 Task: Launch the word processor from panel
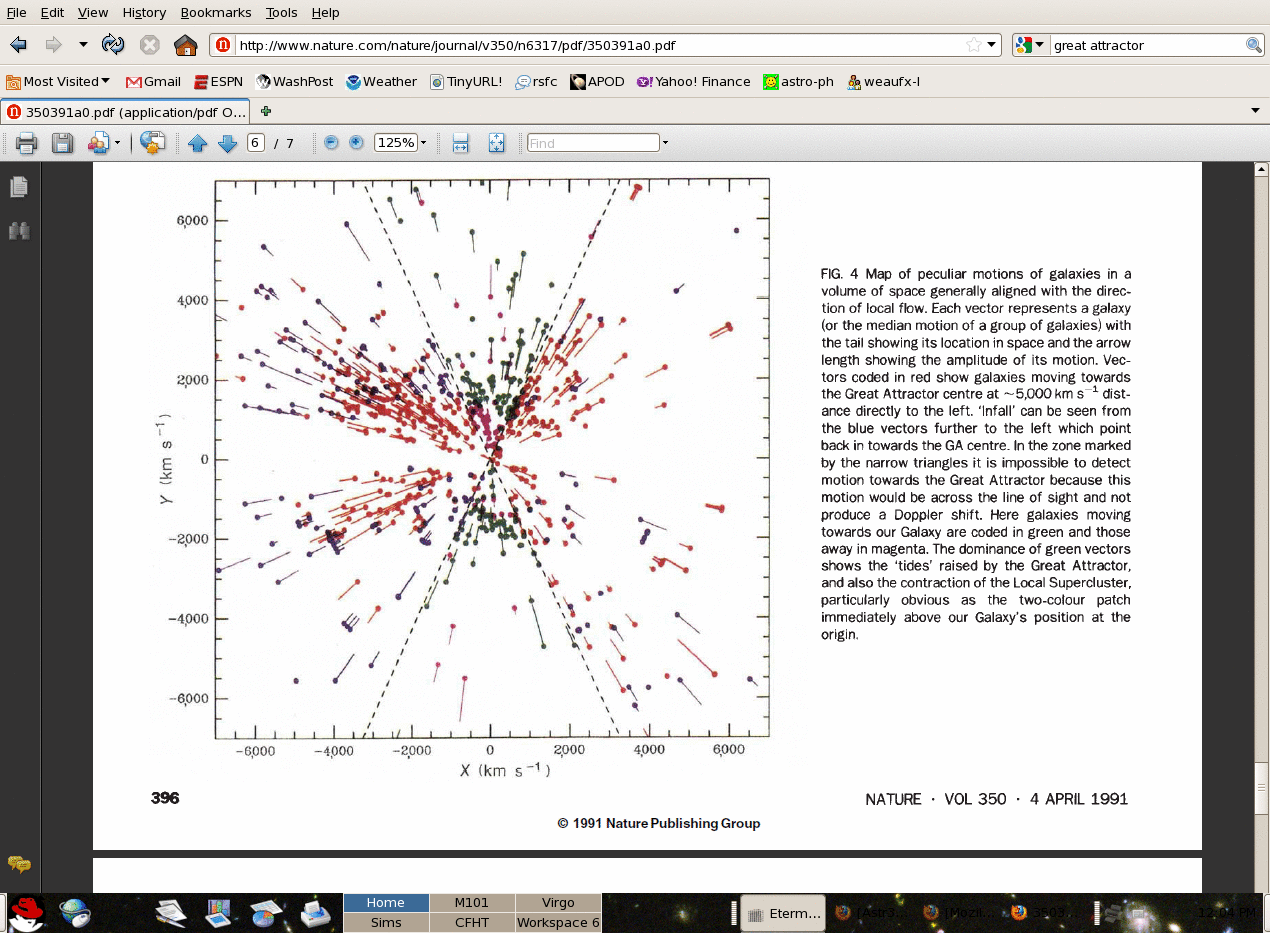[171, 913]
